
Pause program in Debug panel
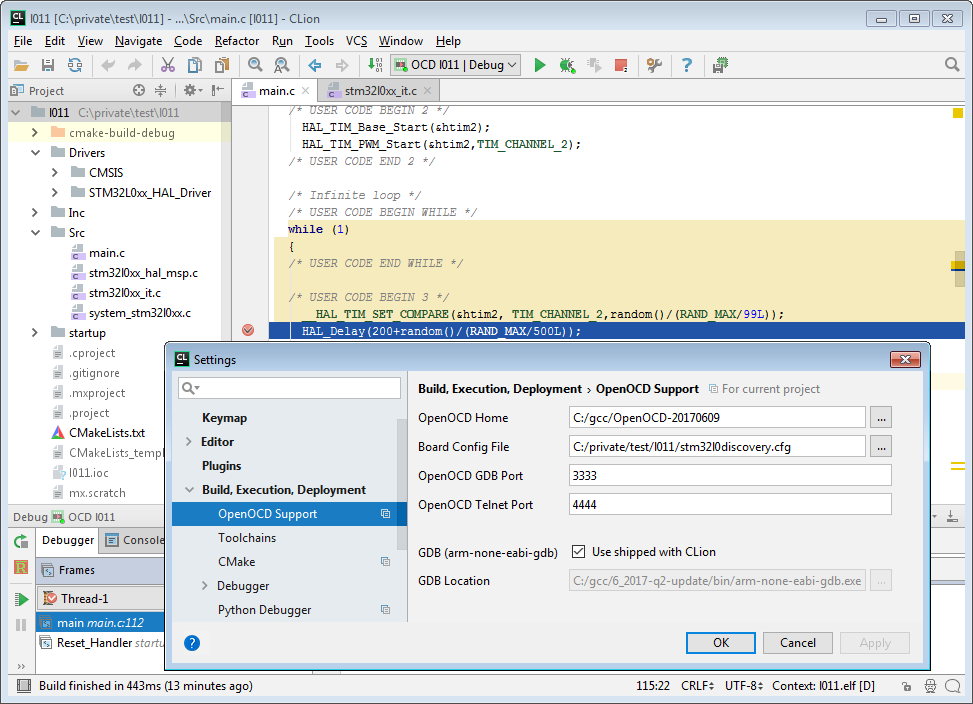tap(21, 625)
